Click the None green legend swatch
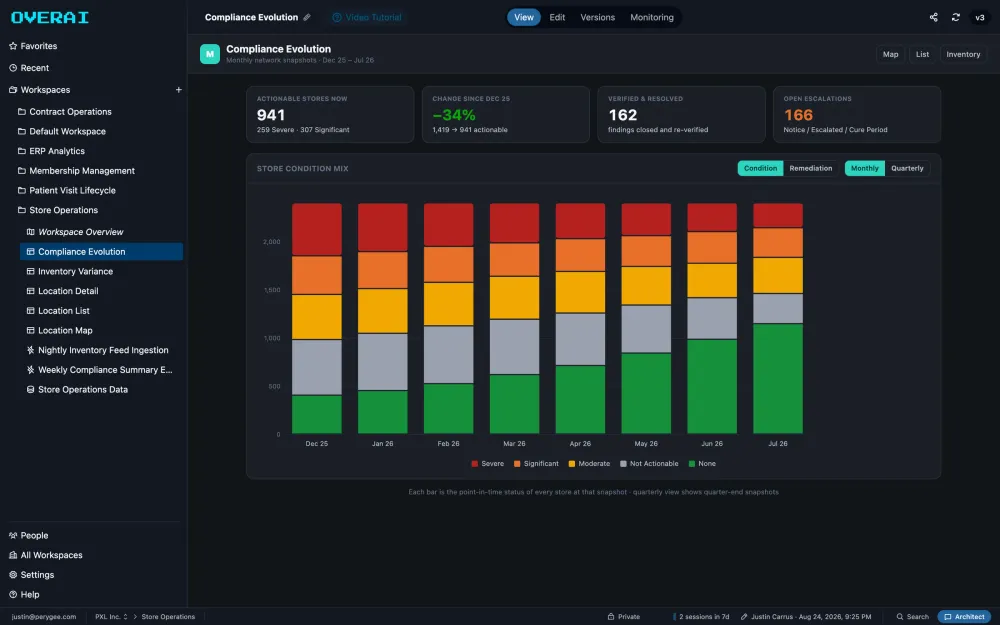The height and width of the screenshot is (625, 1000). point(692,464)
